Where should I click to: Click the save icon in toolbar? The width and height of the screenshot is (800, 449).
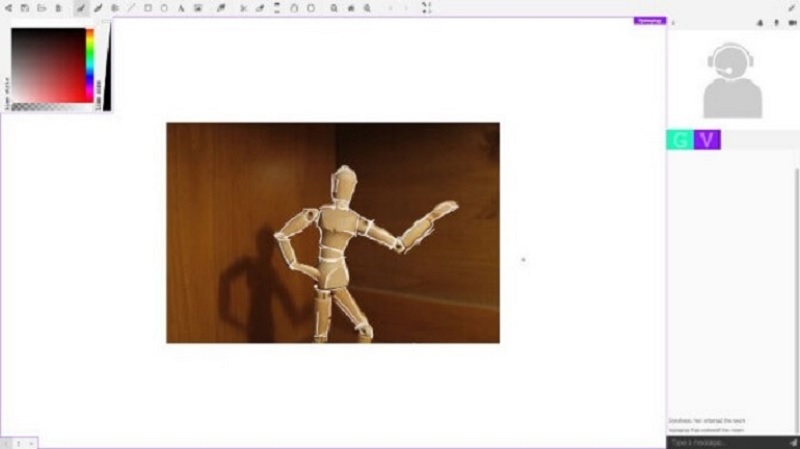[x=24, y=8]
